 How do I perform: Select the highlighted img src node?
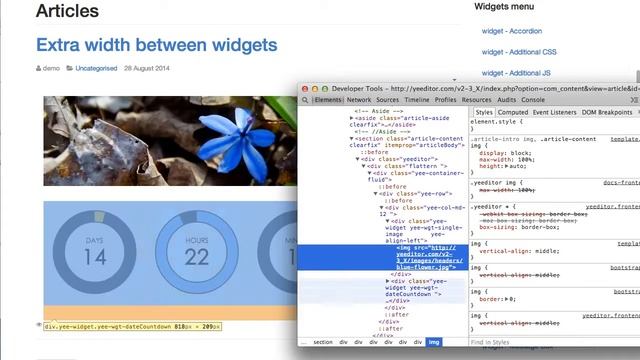[x=383, y=258]
